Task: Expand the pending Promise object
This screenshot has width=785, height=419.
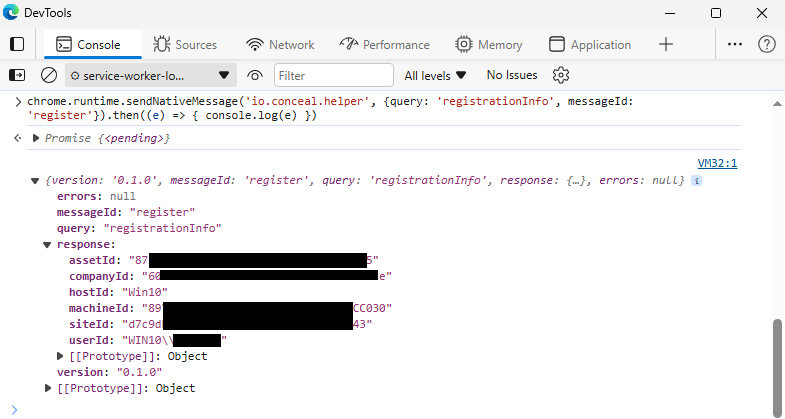Action: pos(36,138)
